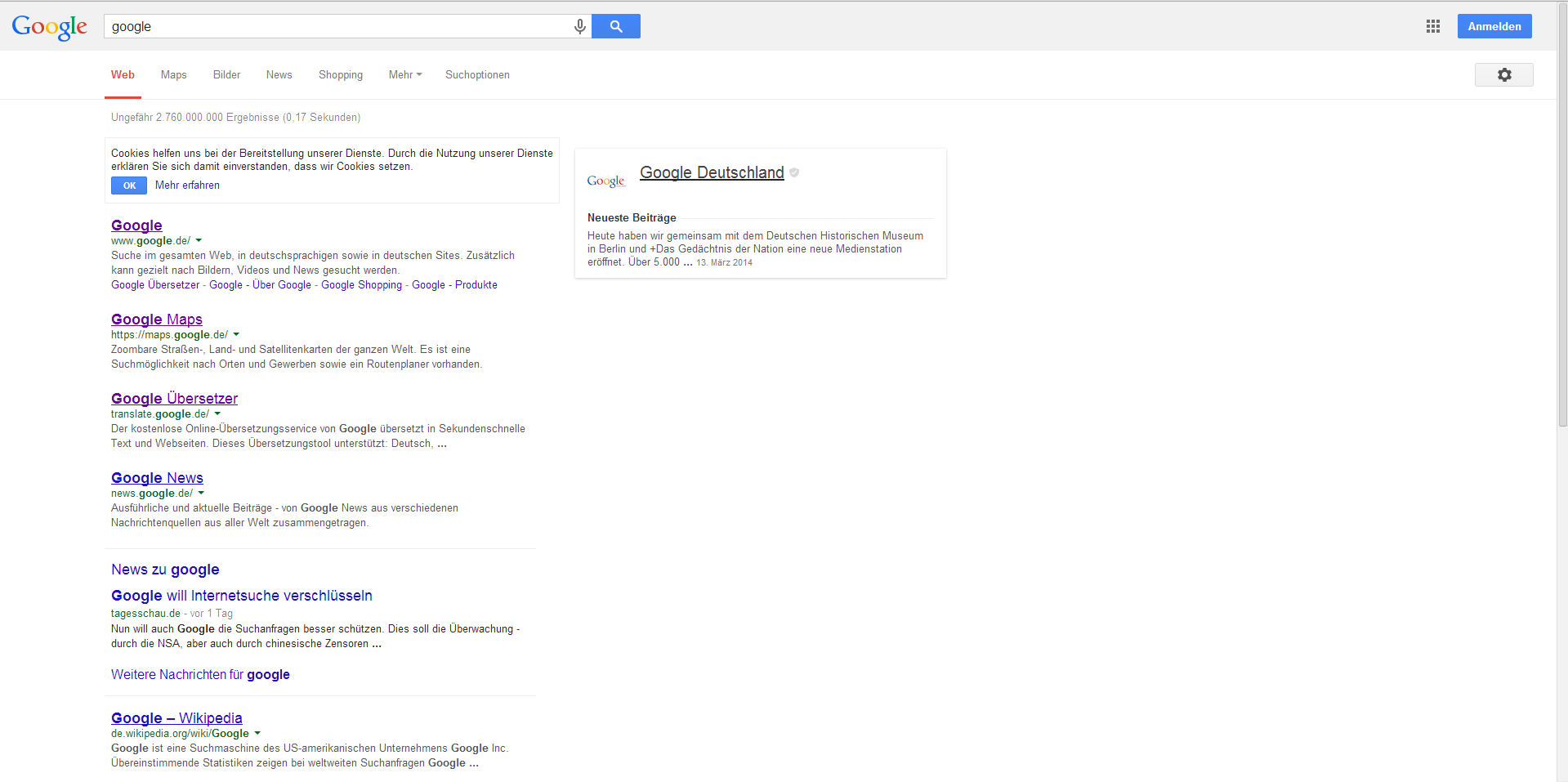Viewport: 1568px width, 782px height.
Task: Click the Google Deutschland logo thumbnail
Action: [x=606, y=181]
